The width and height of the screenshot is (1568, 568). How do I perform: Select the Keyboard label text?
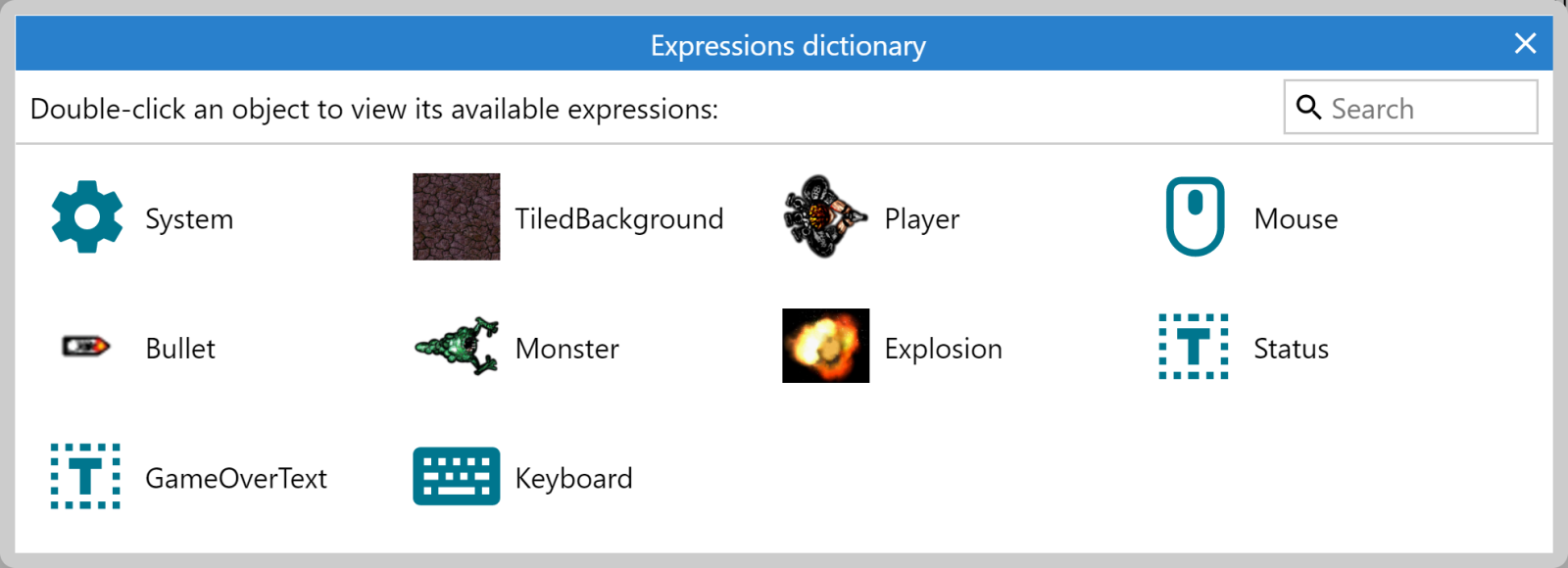(574, 478)
